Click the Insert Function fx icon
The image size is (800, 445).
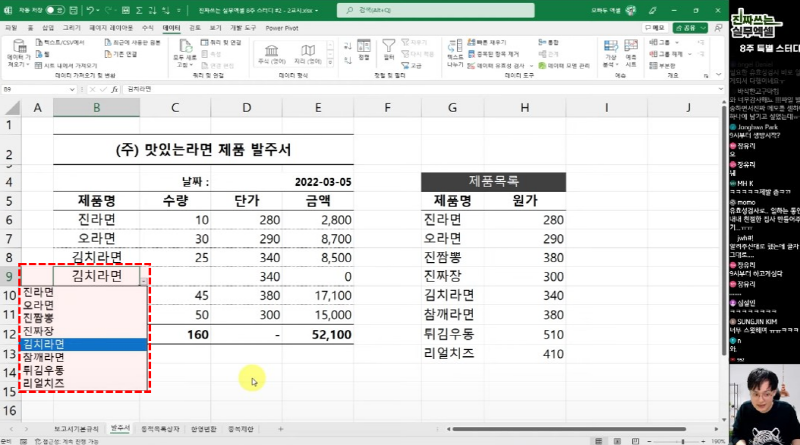(115, 89)
